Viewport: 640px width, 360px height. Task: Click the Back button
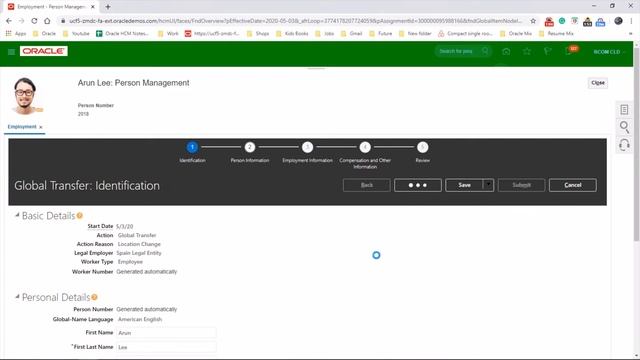tap(367, 185)
